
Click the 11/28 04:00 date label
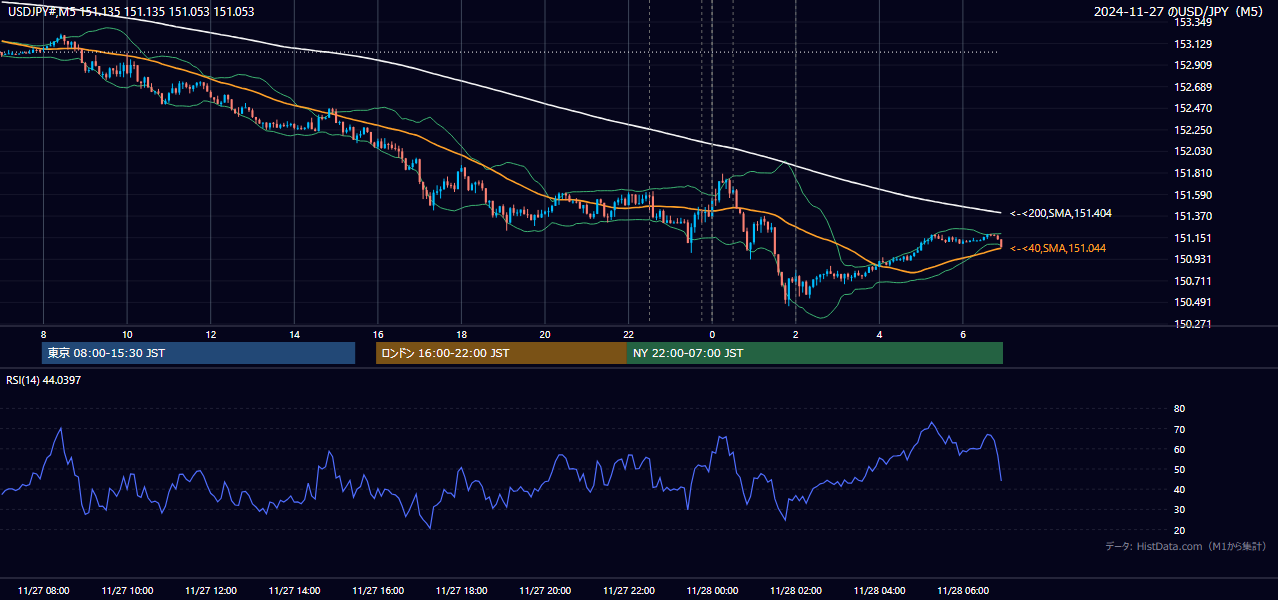[x=879, y=591]
